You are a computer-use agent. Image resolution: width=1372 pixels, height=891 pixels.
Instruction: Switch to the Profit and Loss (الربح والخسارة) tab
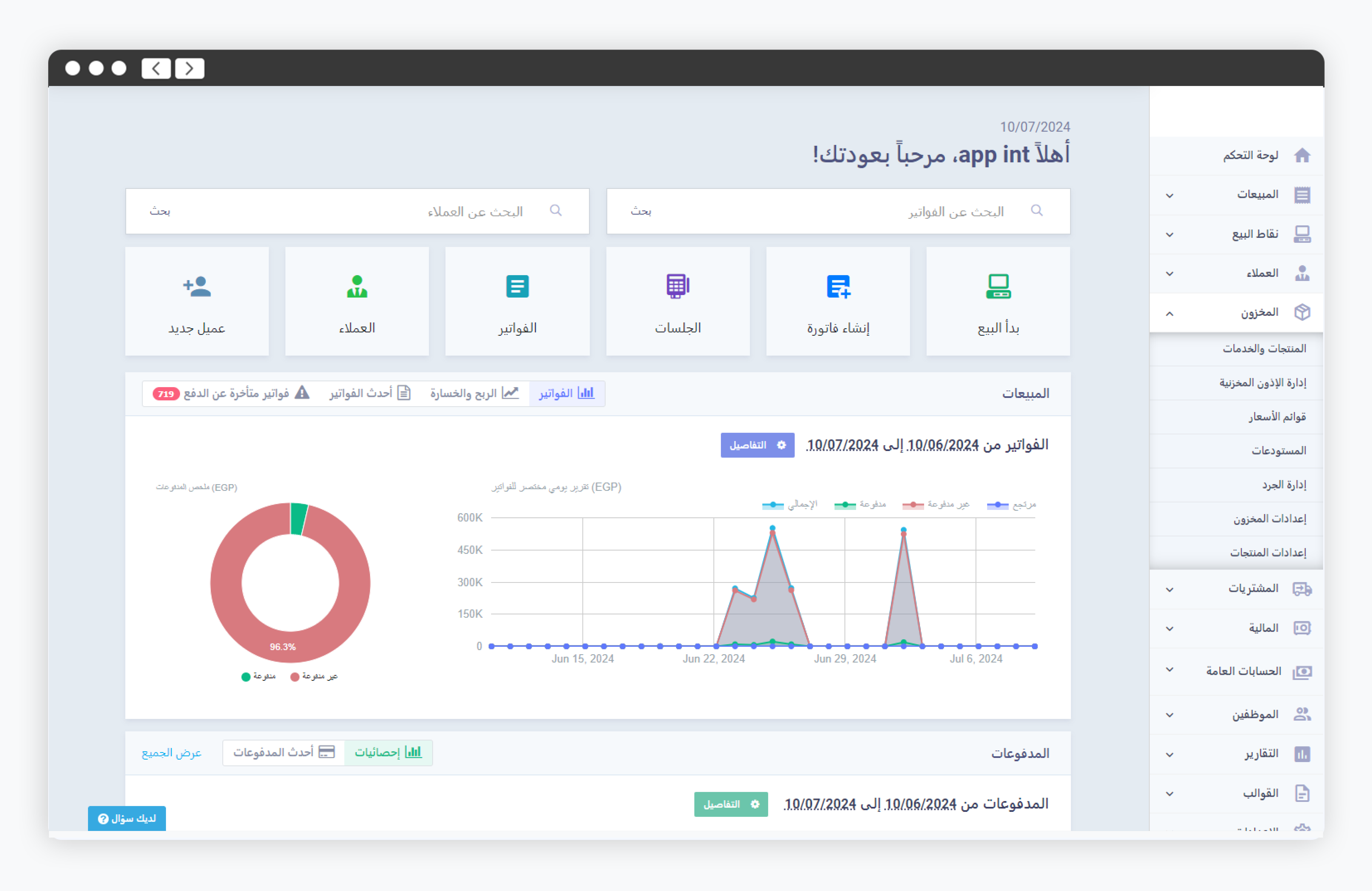click(474, 393)
